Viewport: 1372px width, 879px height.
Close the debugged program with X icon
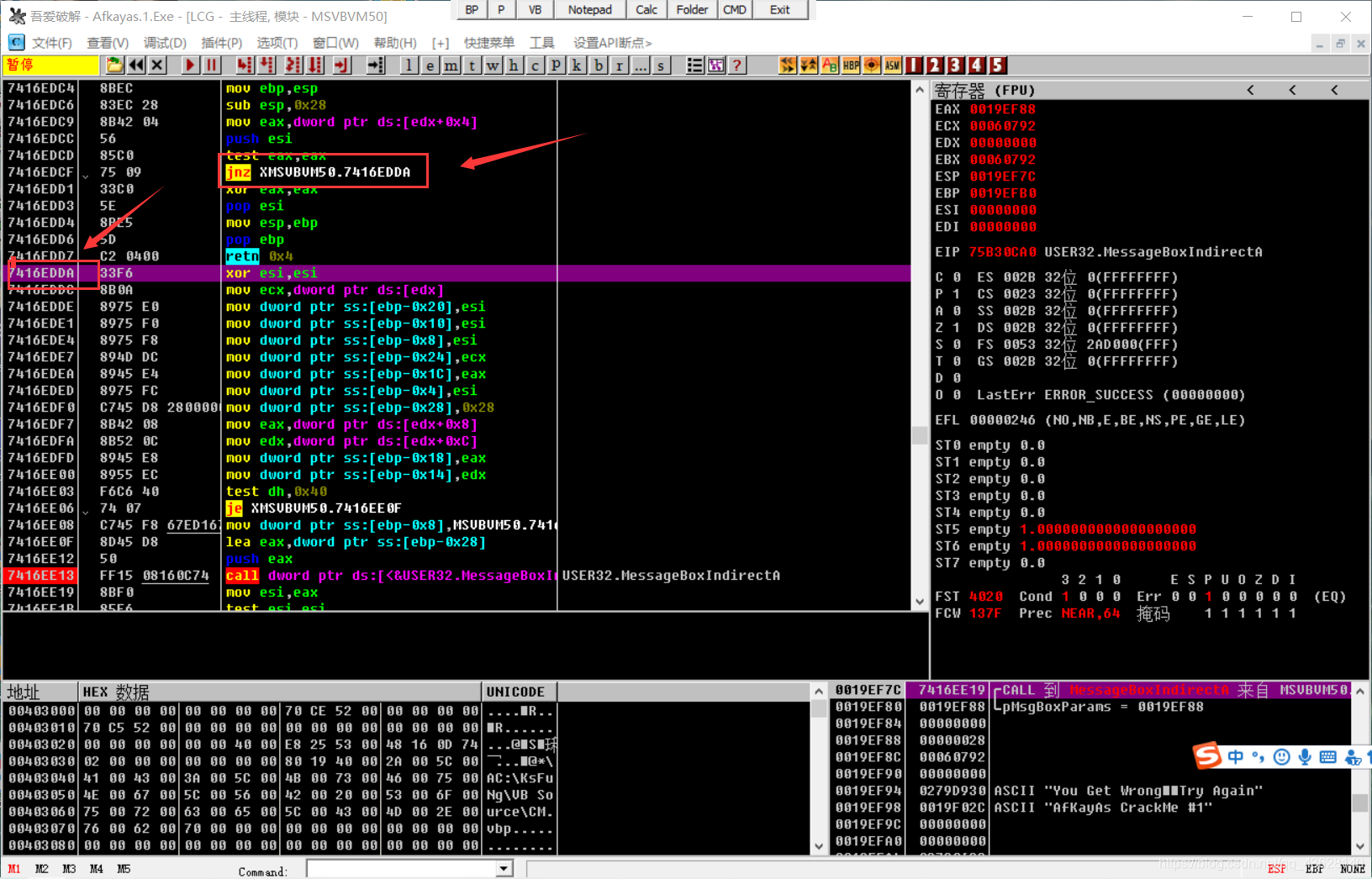[156, 65]
